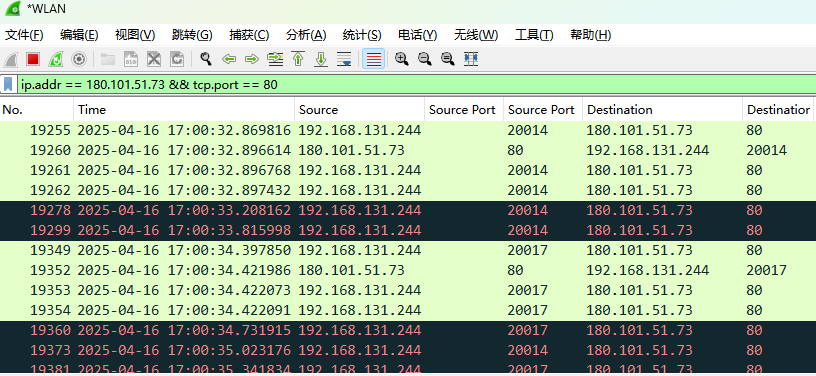Click time 17:00:32.896614 cell

coord(184,150)
